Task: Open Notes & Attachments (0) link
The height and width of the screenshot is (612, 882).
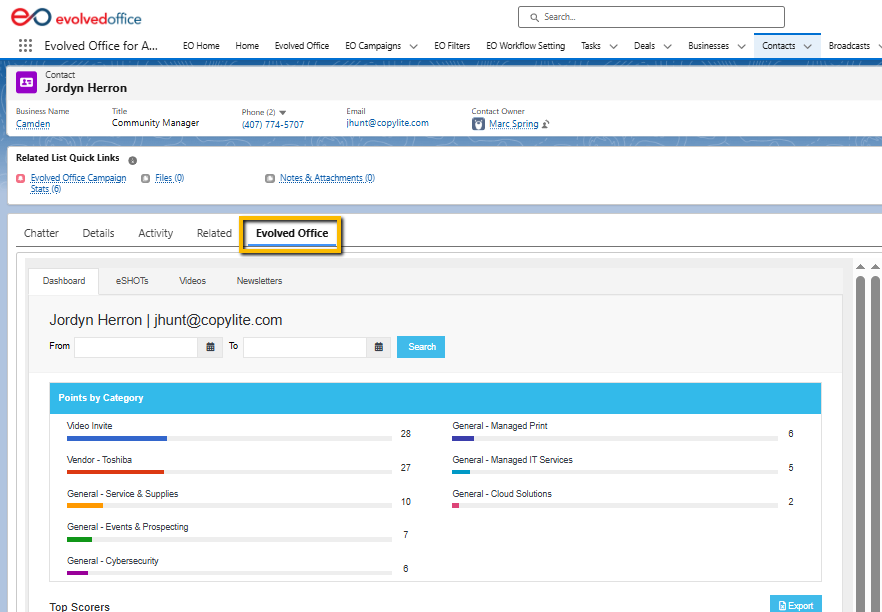Action: pyautogui.click(x=327, y=178)
